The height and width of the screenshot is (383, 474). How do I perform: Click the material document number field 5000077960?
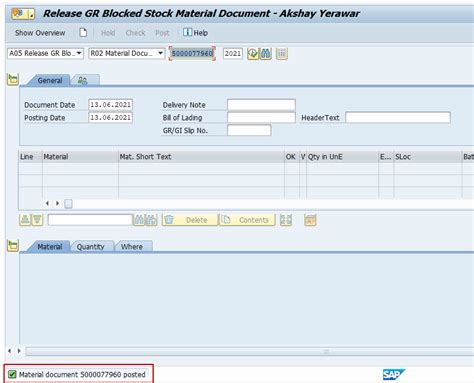click(x=192, y=53)
